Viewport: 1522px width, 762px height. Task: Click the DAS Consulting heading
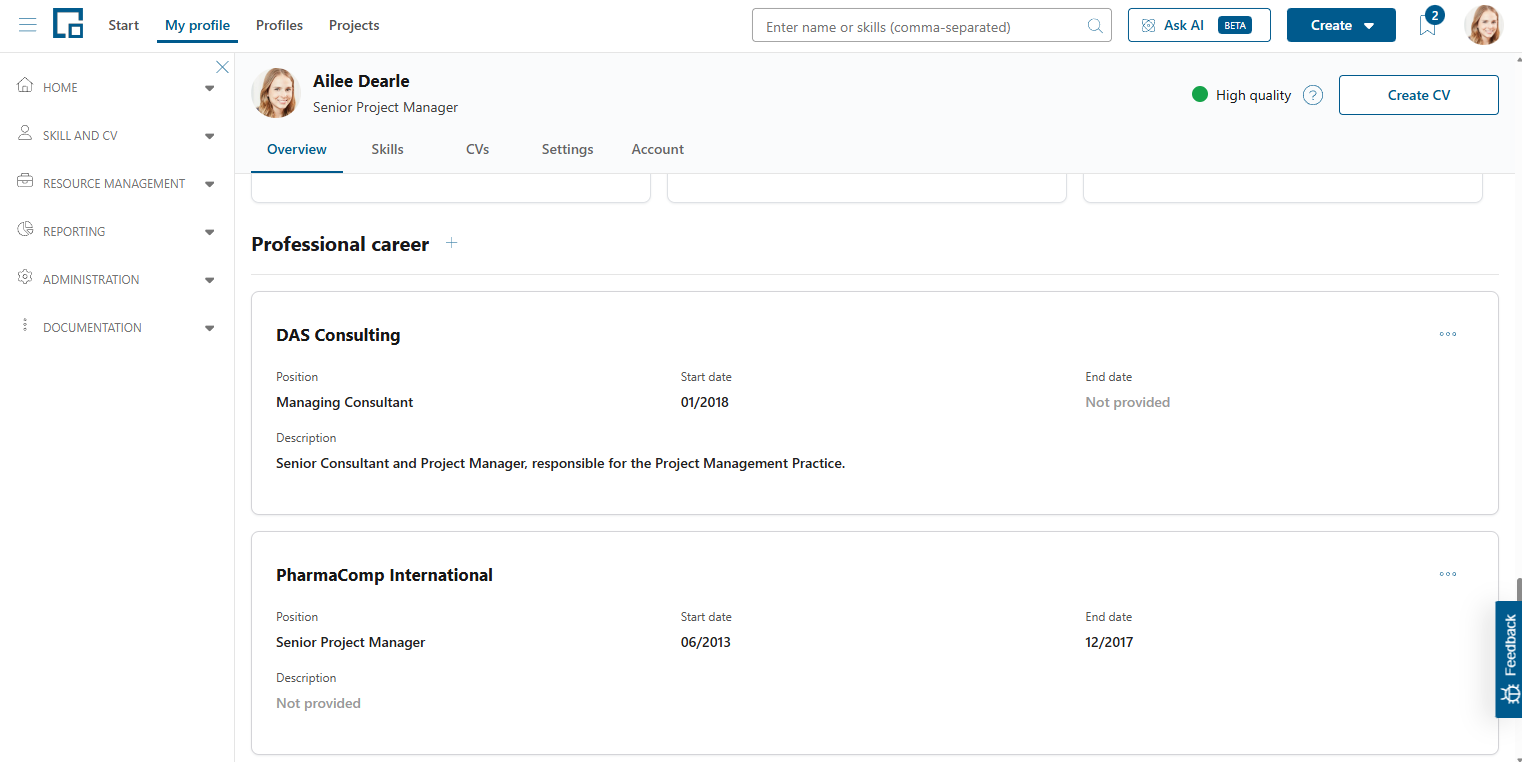coord(338,335)
